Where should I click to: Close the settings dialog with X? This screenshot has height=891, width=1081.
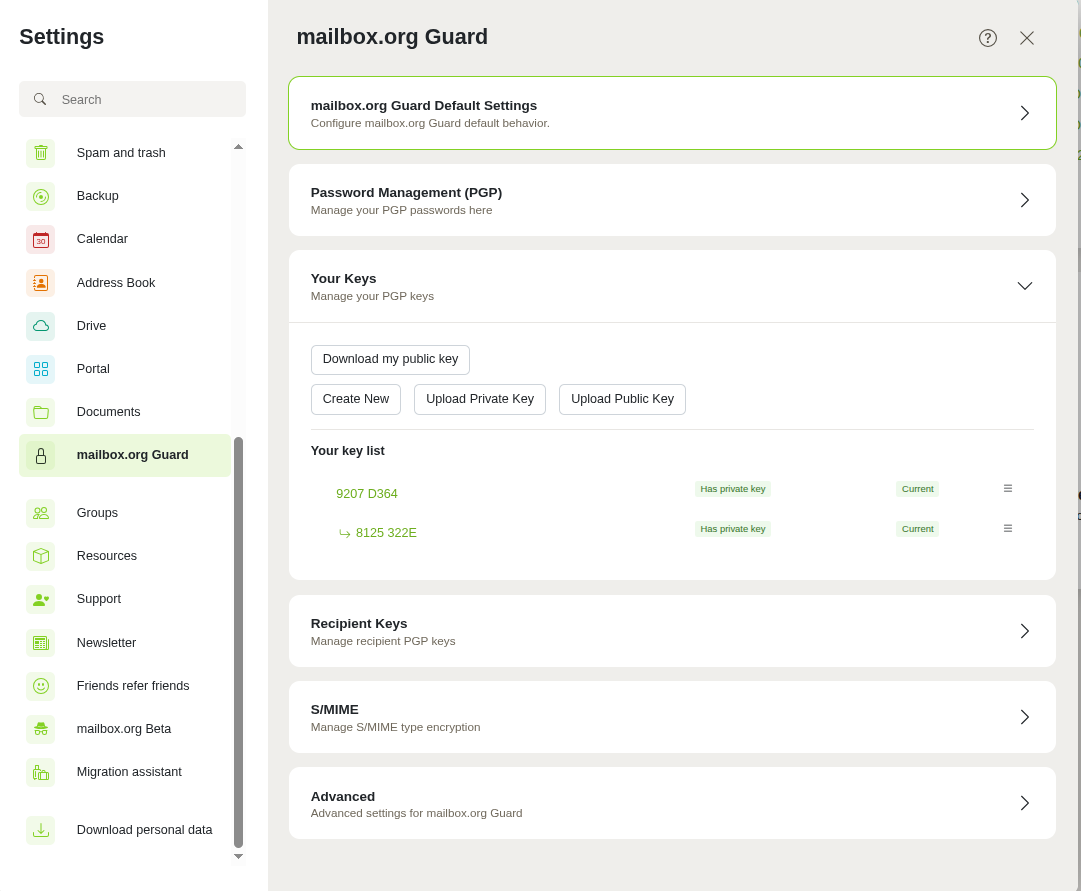click(1027, 38)
